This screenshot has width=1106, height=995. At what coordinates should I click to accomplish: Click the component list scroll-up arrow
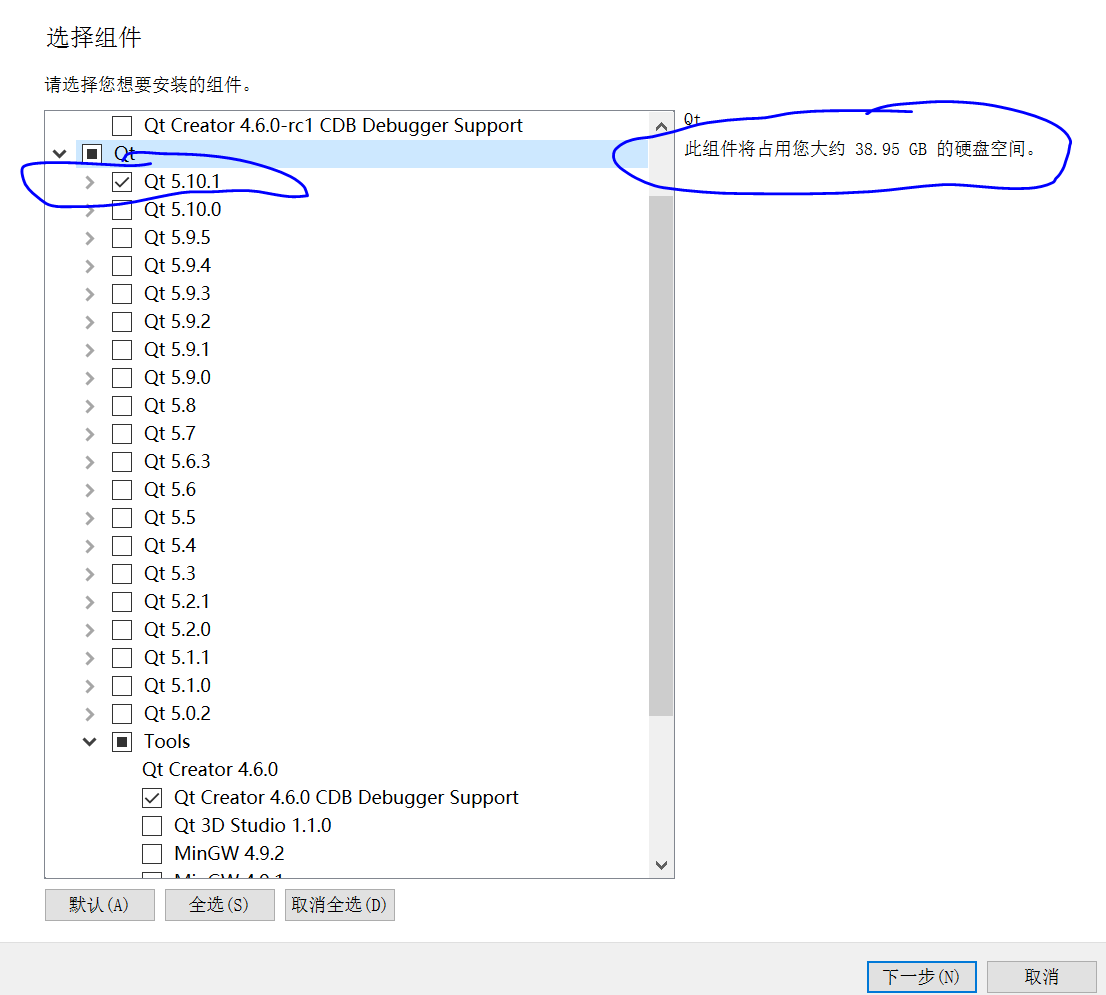[x=661, y=127]
